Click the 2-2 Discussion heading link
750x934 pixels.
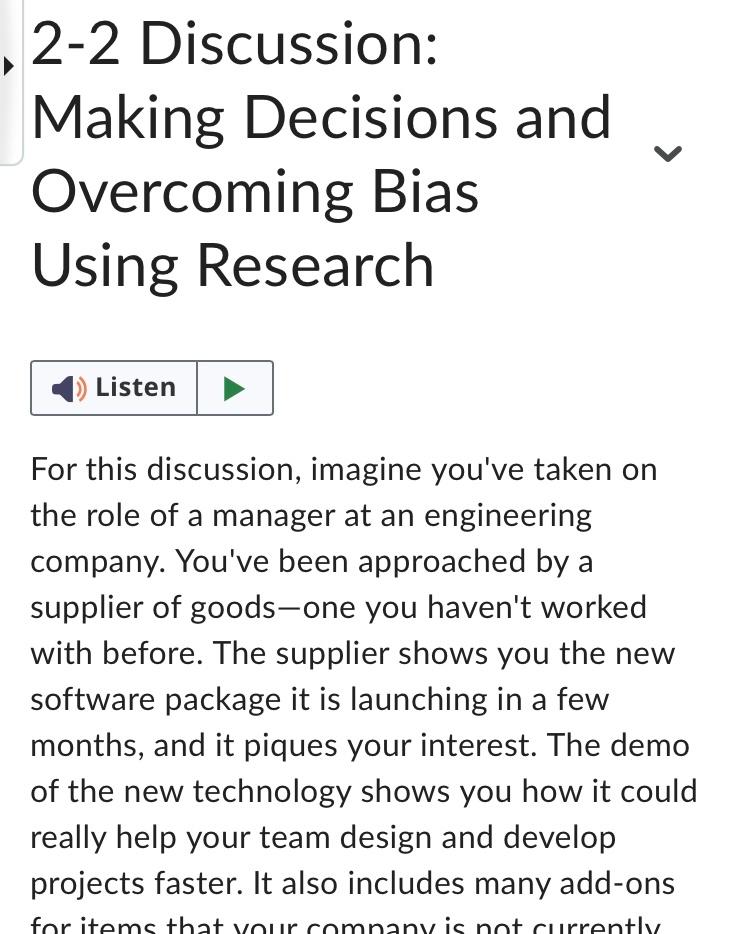click(x=320, y=155)
